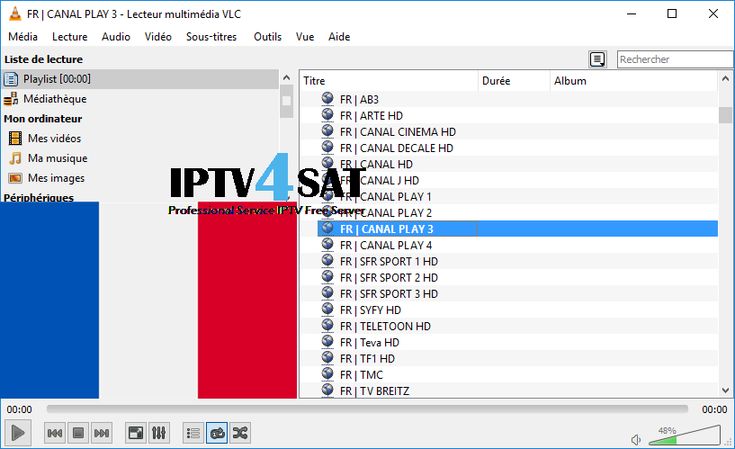The width and height of the screenshot is (735, 449).
Task: Click the playback seek bar
Action: [x=367, y=409]
